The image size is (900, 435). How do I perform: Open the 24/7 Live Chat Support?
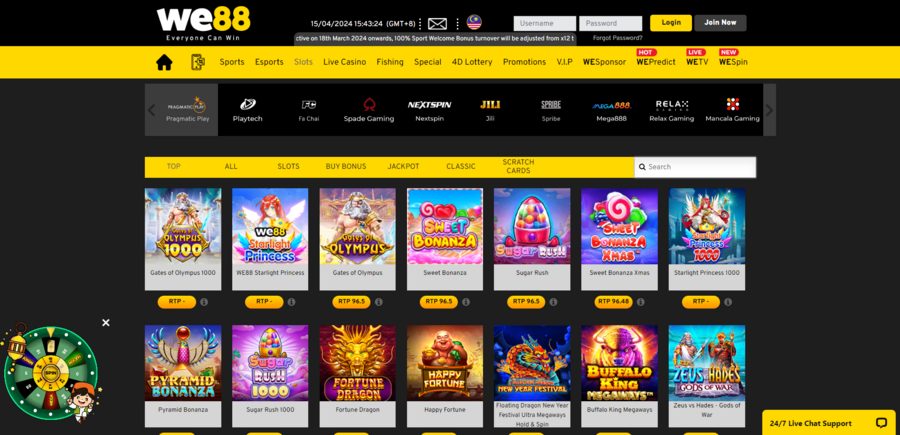[x=829, y=423]
